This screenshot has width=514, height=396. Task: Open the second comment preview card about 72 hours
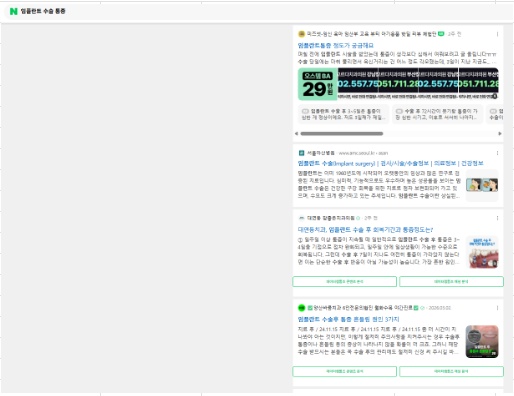(437, 114)
